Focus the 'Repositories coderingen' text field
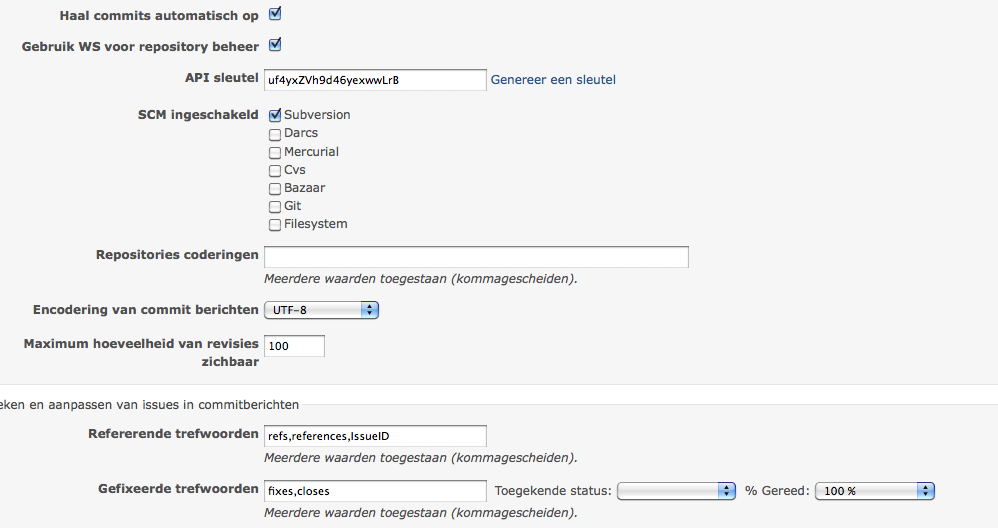The width and height of the screenshot is (998, 528). [476, 257]
